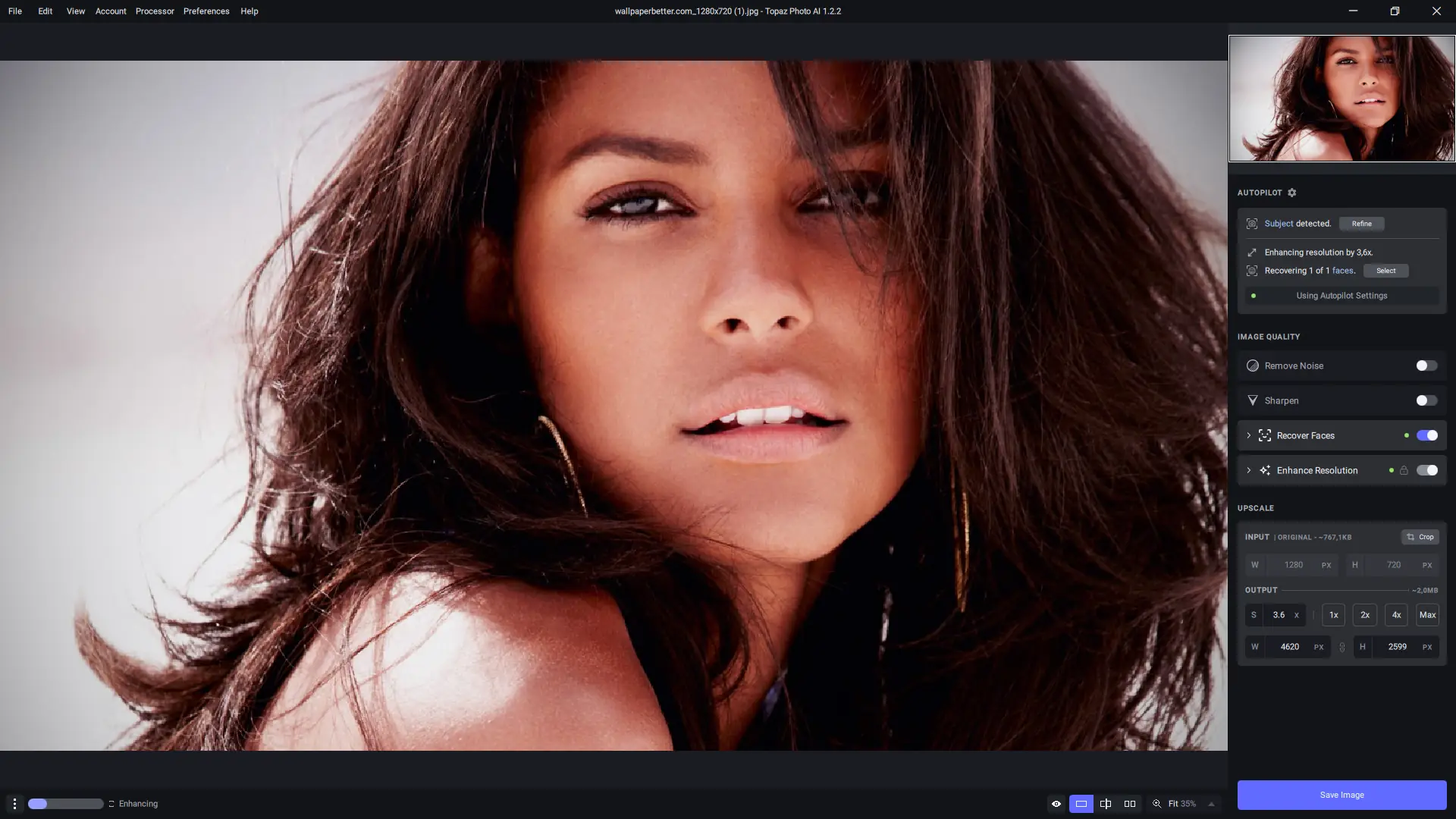Open Autopilot settings gear icon
Image resolution: width=1456 pixels, height=819 pixels.
1292,193
